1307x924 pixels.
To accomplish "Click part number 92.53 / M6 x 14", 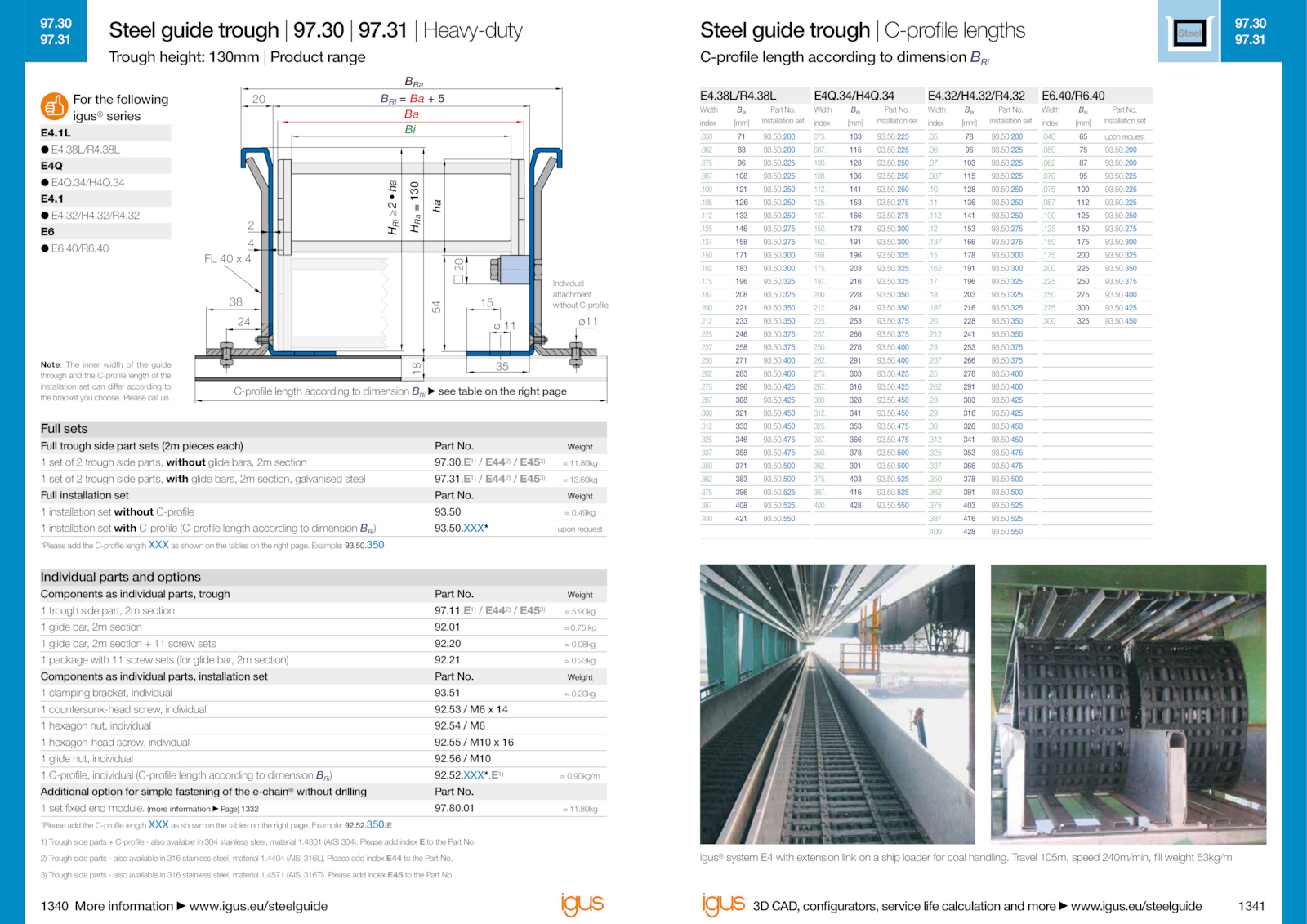I will pyautogui.click(x=471, y=709).
